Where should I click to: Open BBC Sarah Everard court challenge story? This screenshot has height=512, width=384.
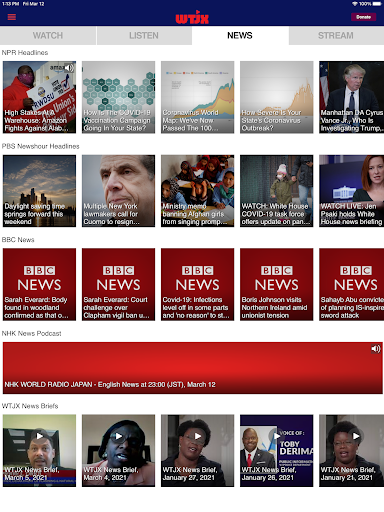(118, 284)
